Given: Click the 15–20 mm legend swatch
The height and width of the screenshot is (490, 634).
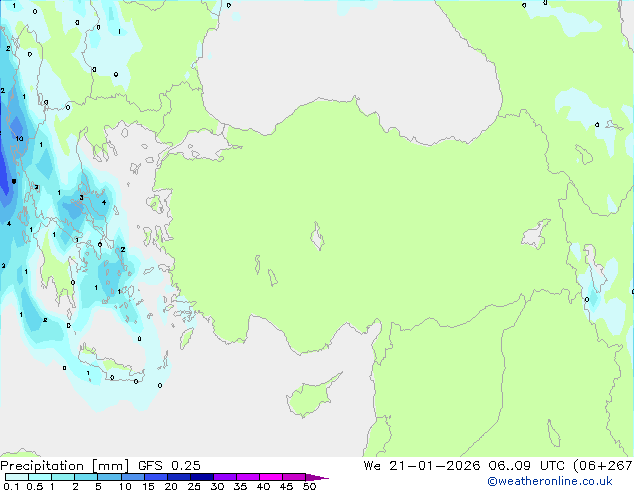Looking at the screenshot, I should (156, 477).
